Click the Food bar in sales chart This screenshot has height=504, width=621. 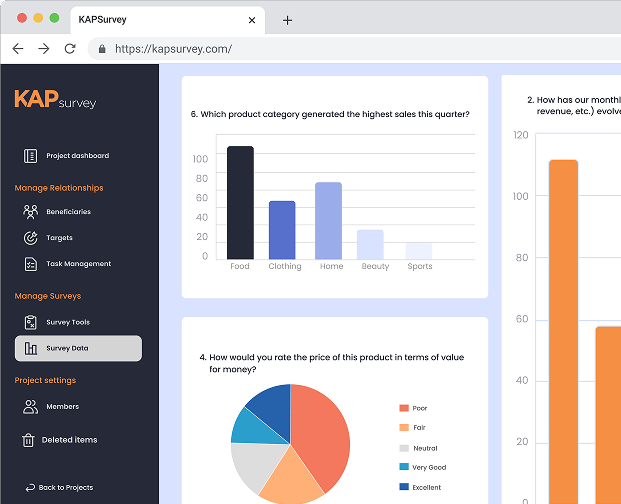coord(240,203)
